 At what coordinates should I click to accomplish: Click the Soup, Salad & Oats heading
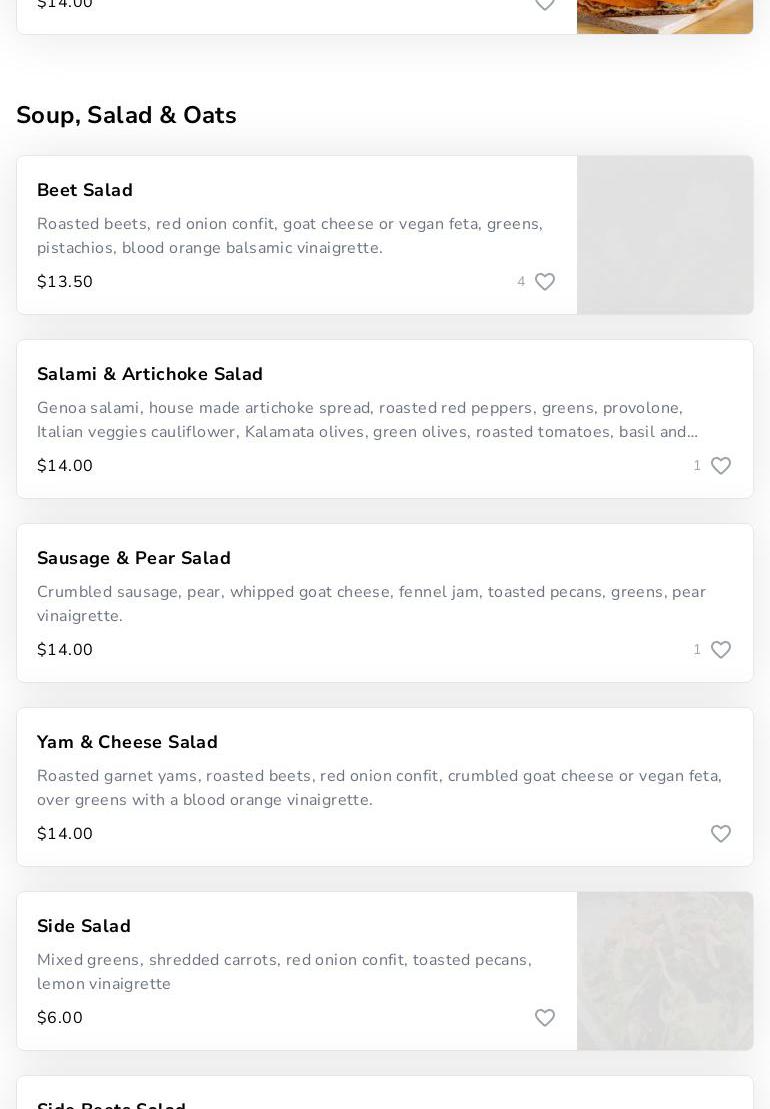click(x=127, y=115)
